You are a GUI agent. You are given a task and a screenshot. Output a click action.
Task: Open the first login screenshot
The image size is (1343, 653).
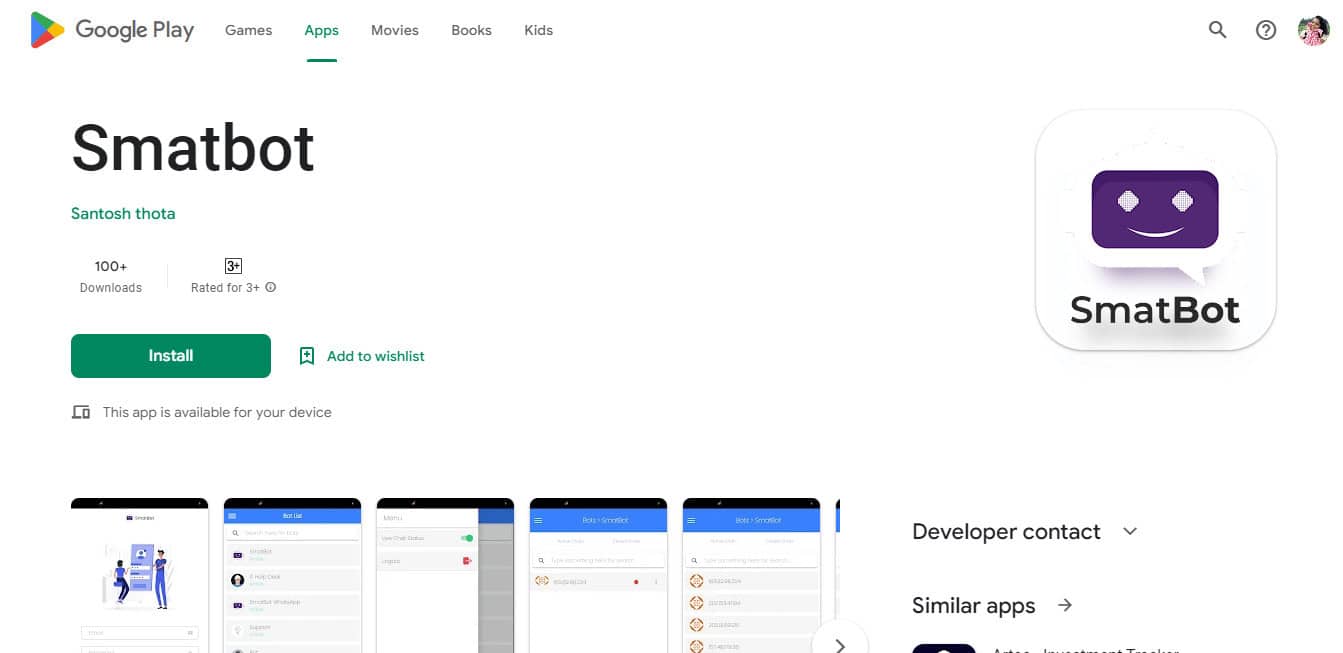click(x=140, y=575)
